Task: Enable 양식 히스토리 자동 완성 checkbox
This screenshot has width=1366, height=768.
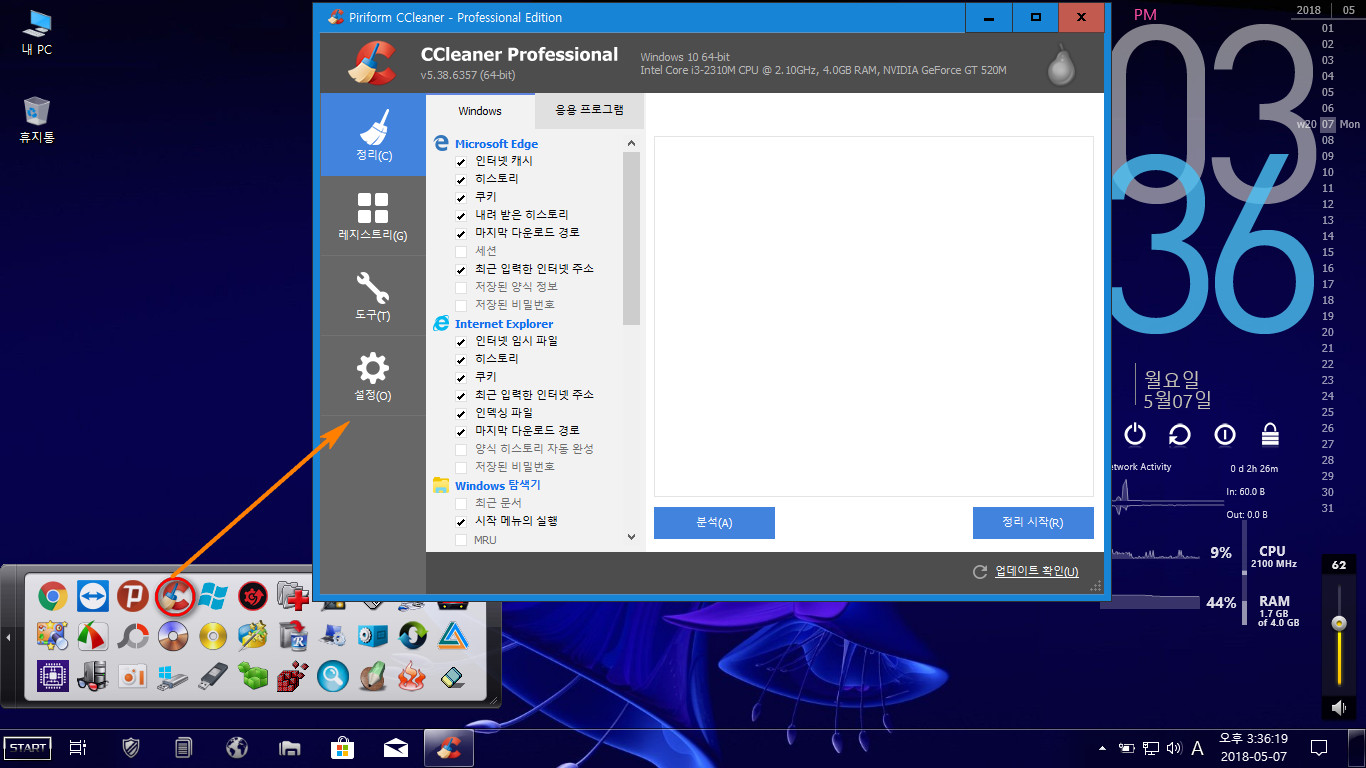Action: click(x=461, y=449)
